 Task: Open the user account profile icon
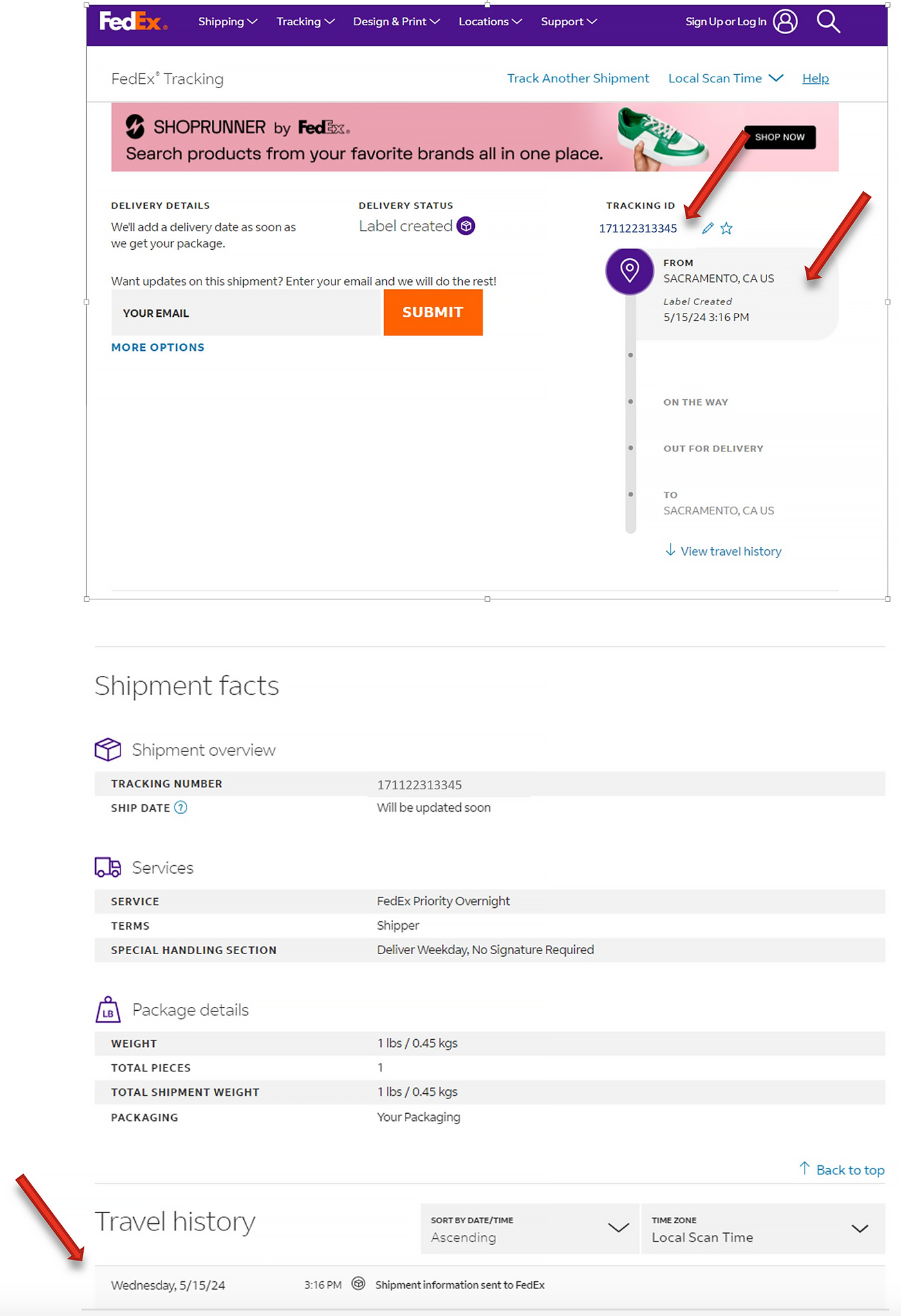[x=785, y=21]
